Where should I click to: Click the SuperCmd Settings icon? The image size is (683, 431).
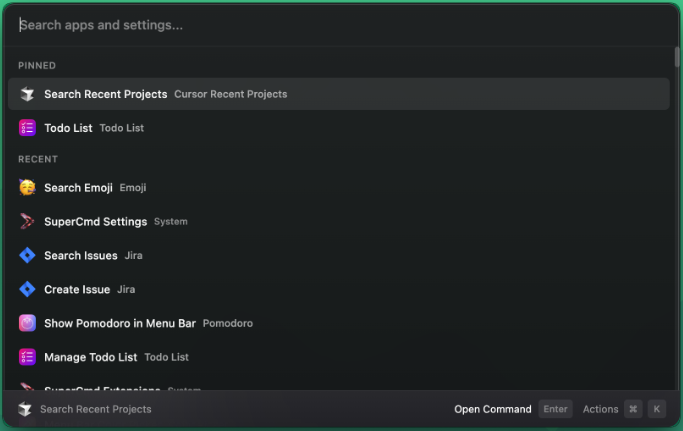(x=27, y=222)
